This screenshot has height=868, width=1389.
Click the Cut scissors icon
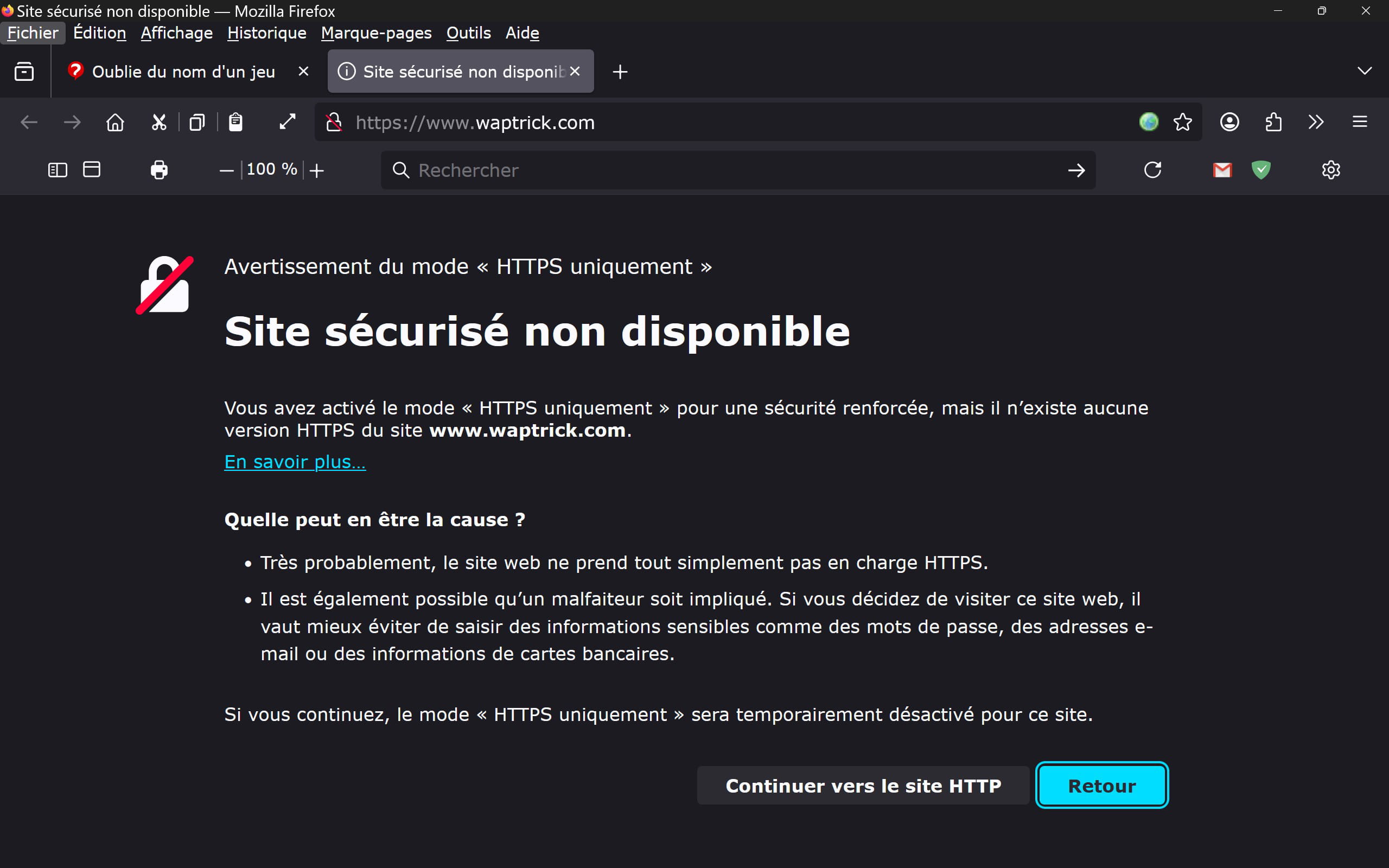[159, 122]
